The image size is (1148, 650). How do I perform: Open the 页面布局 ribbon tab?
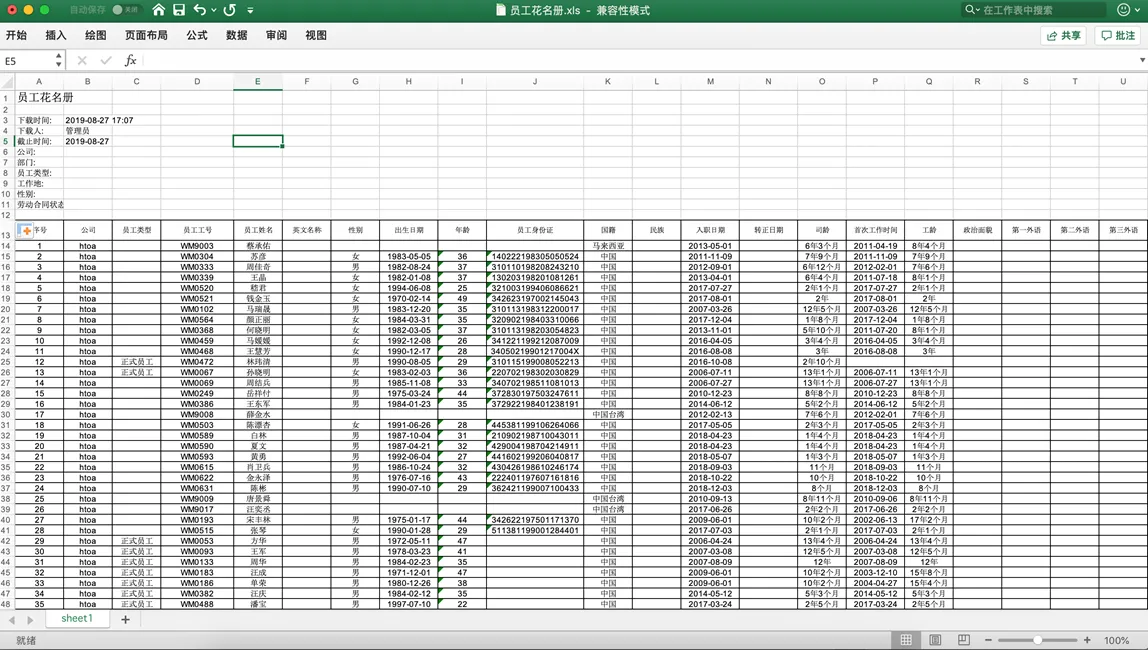[146, 35]
